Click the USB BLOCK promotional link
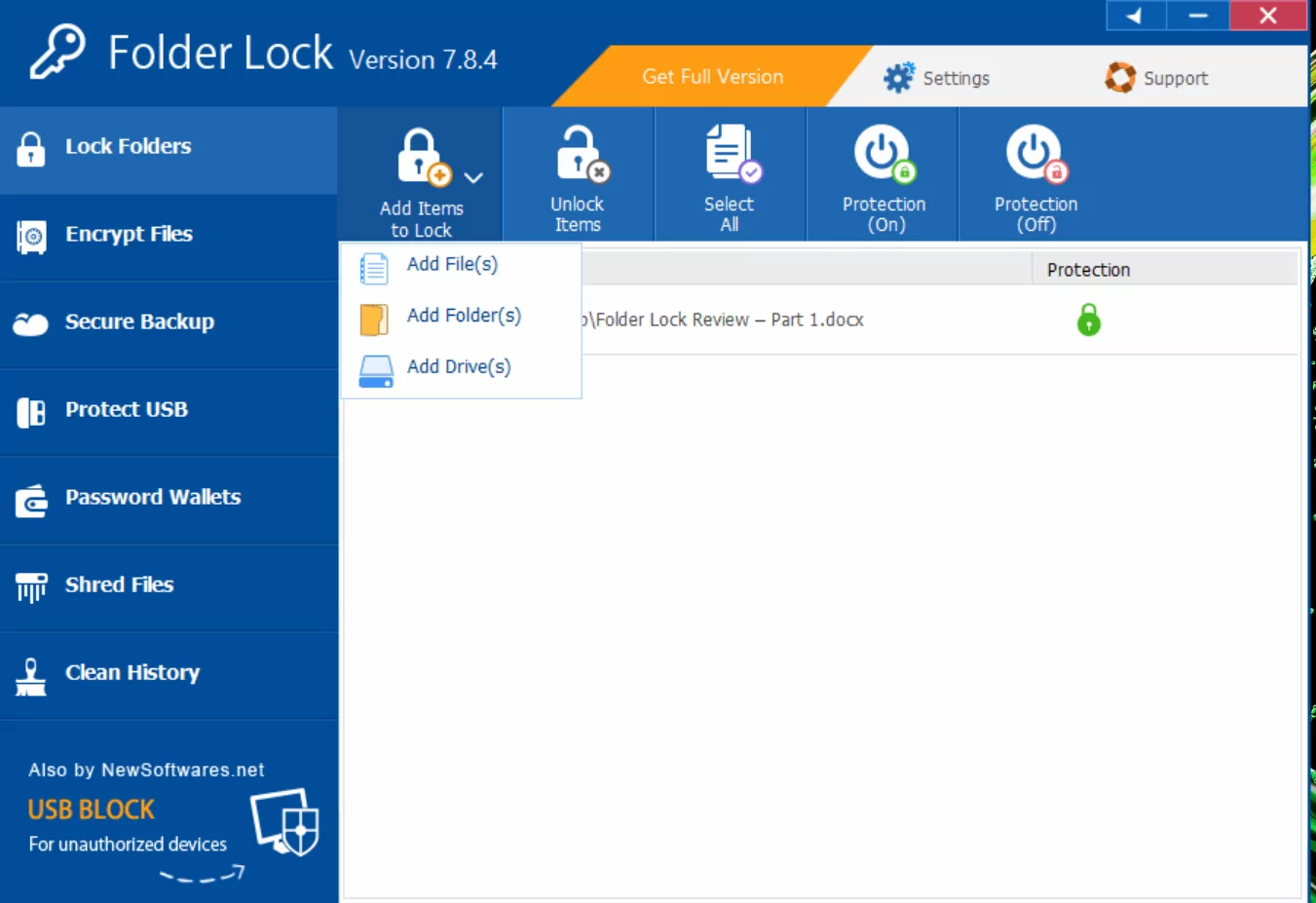Screen dimensions: 1316x903 (91, 809)
